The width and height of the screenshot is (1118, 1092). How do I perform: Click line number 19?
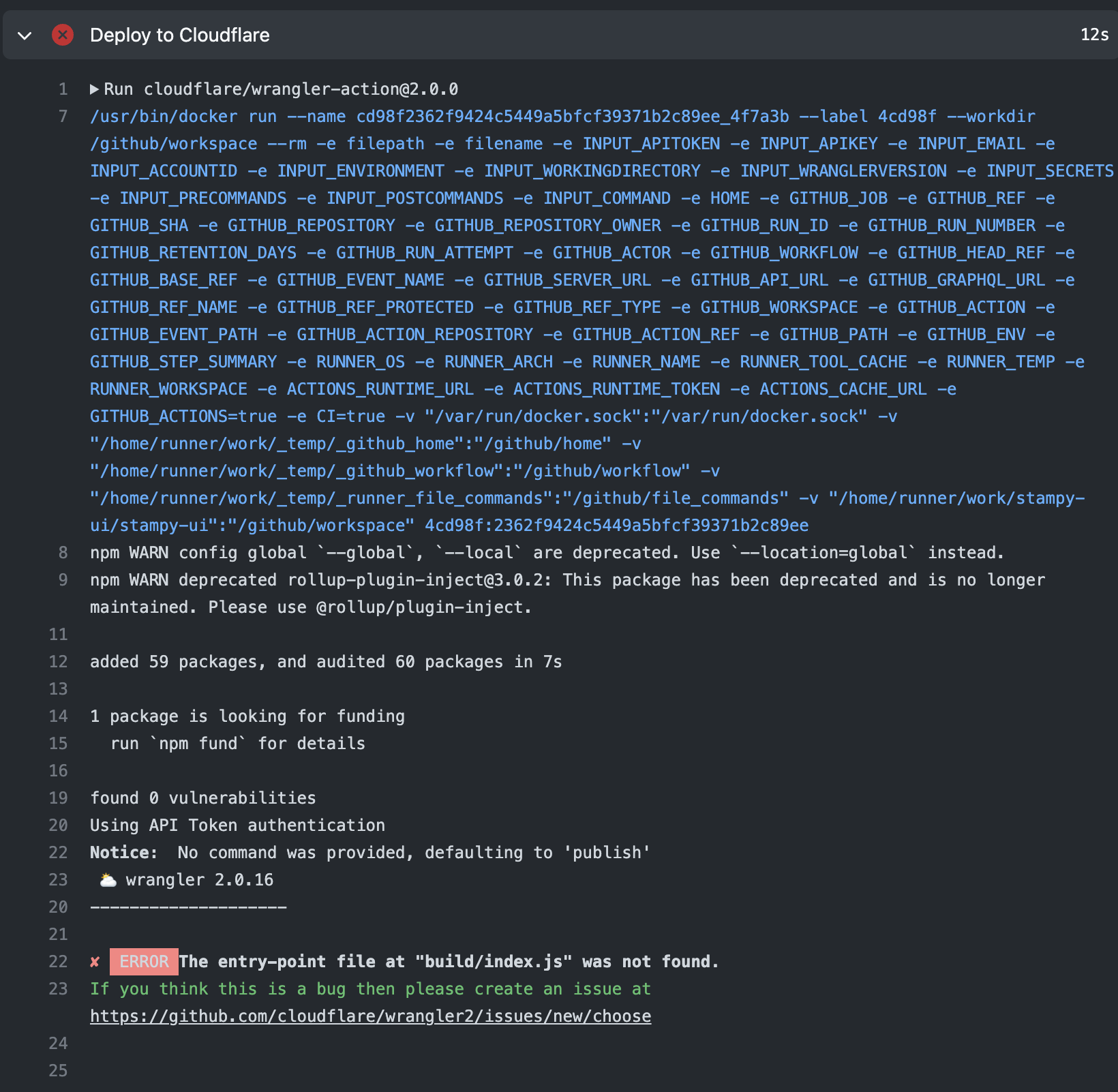(x=59, y=798)
